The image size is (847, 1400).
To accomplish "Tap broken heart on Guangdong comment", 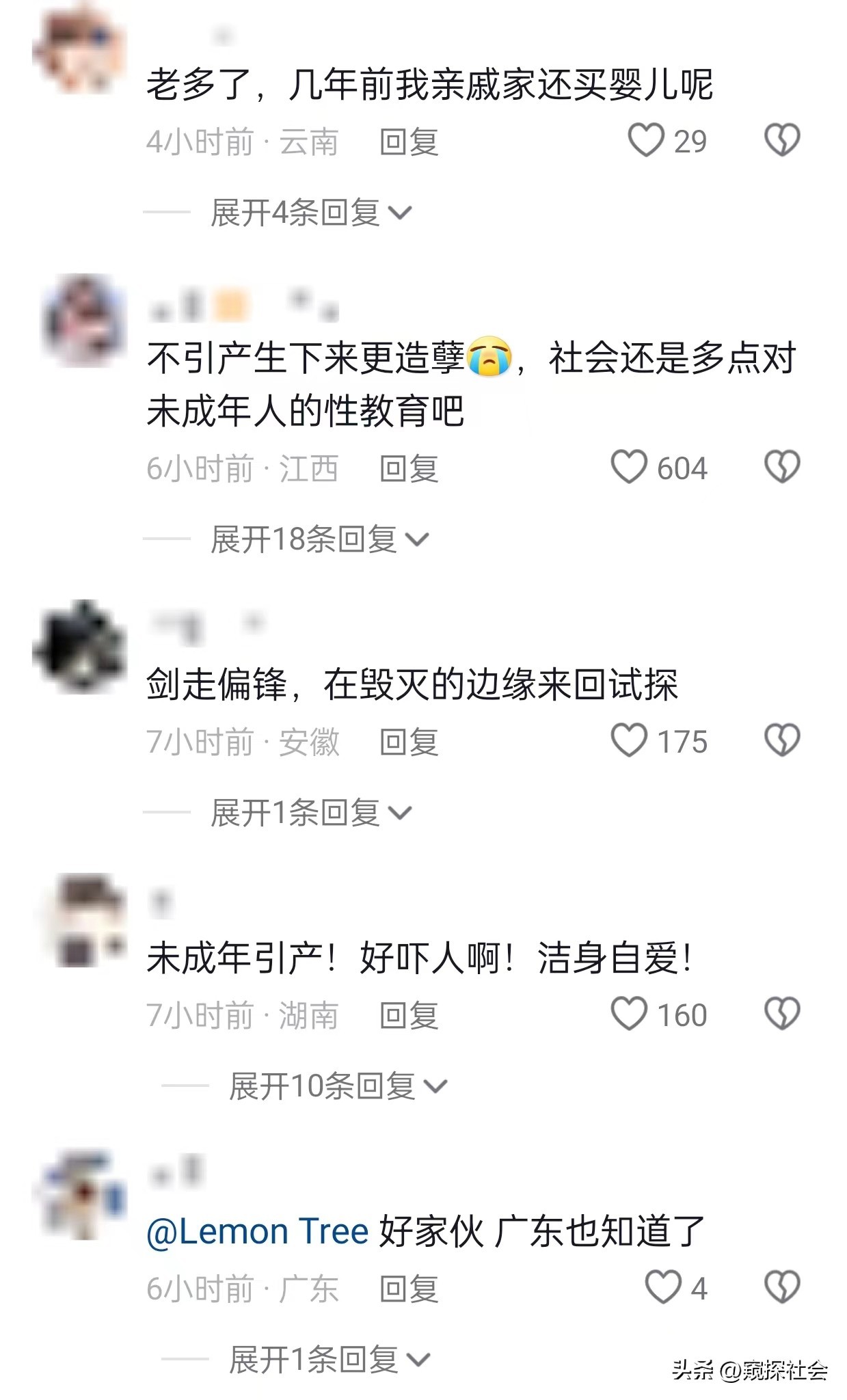I will [x=781, y=1288].
